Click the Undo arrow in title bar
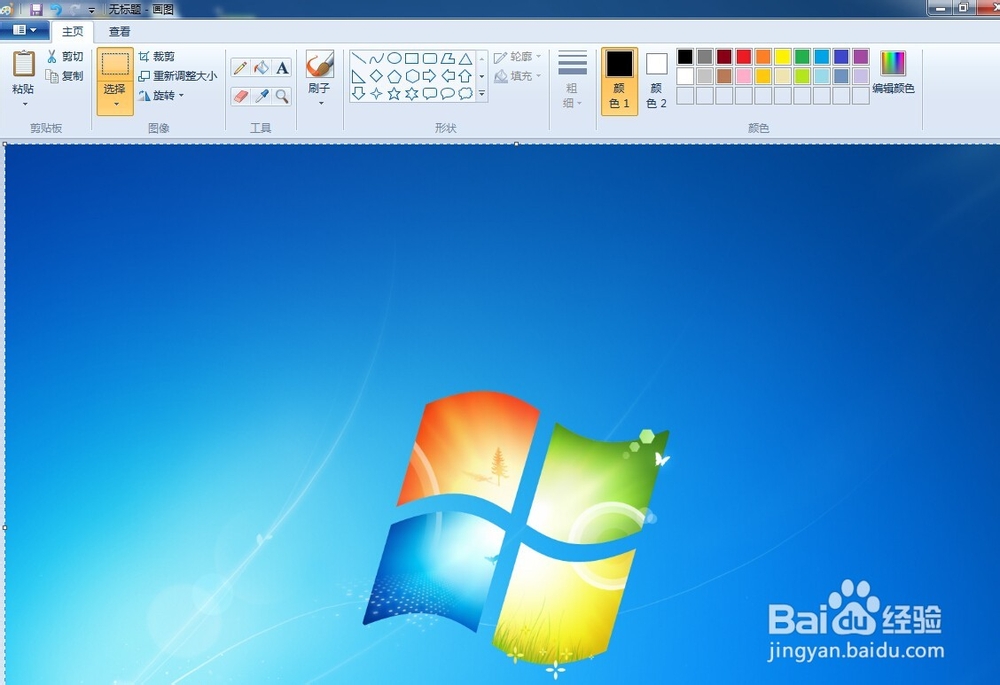Screen dimensions: 1000x685 (x=55, y=10)
